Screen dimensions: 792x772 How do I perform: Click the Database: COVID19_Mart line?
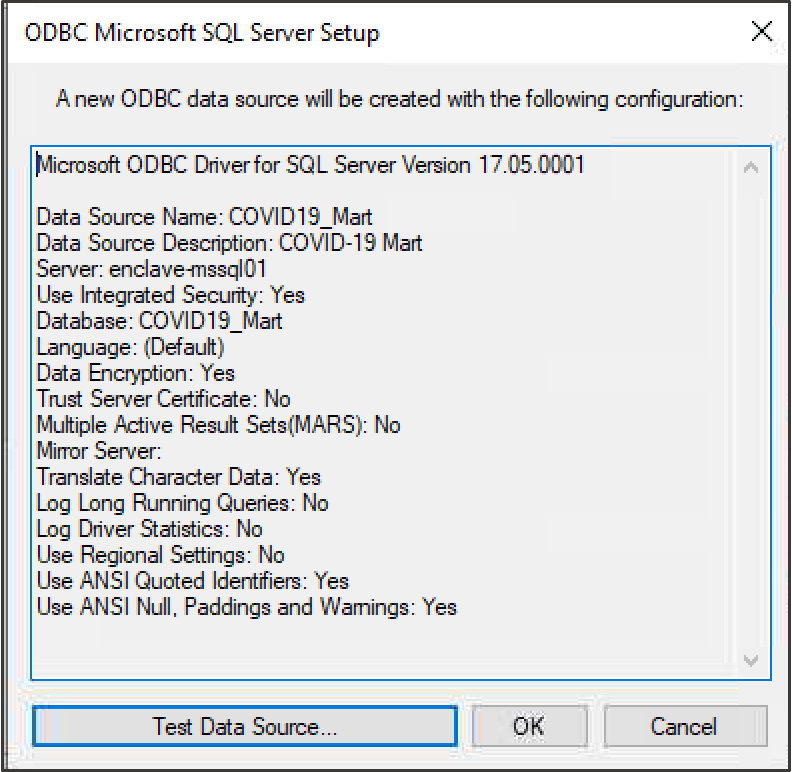tap(159, 321)
